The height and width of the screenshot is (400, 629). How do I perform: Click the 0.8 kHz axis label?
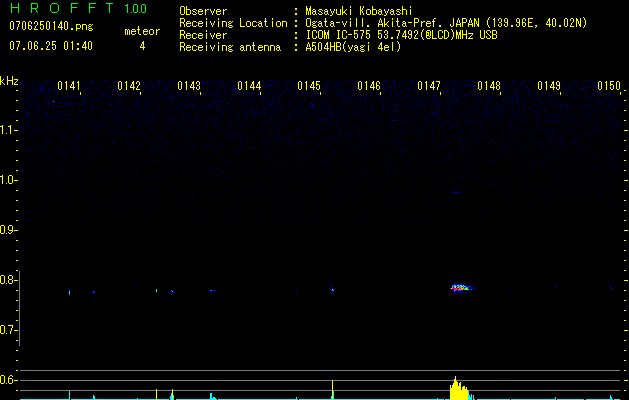(x=8, y=280)
